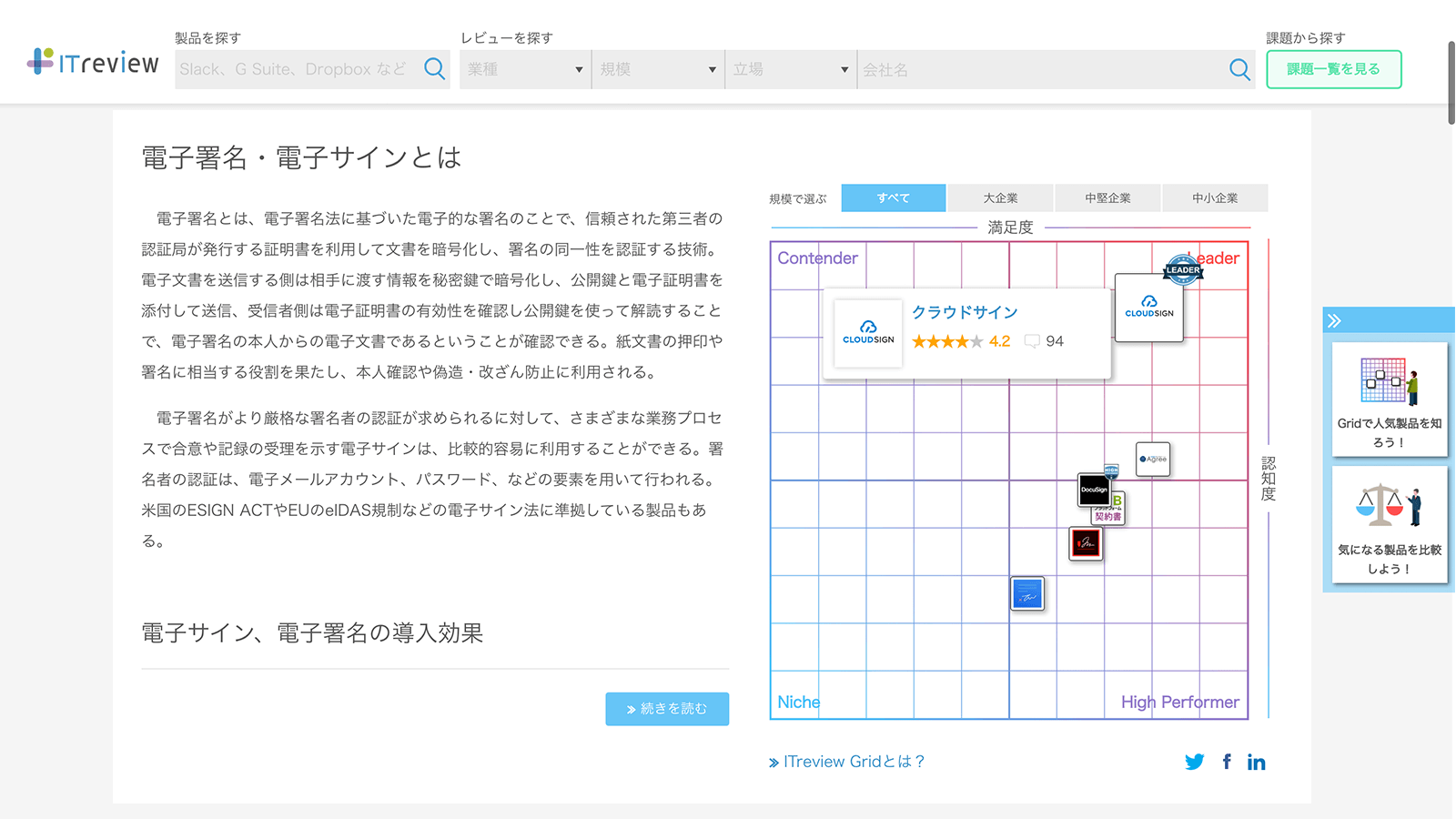The height and width of the screenshot is (819, 1456).
Task: Click the 電子サイン、電子署名の導入効果 heading
Action: 312,632
